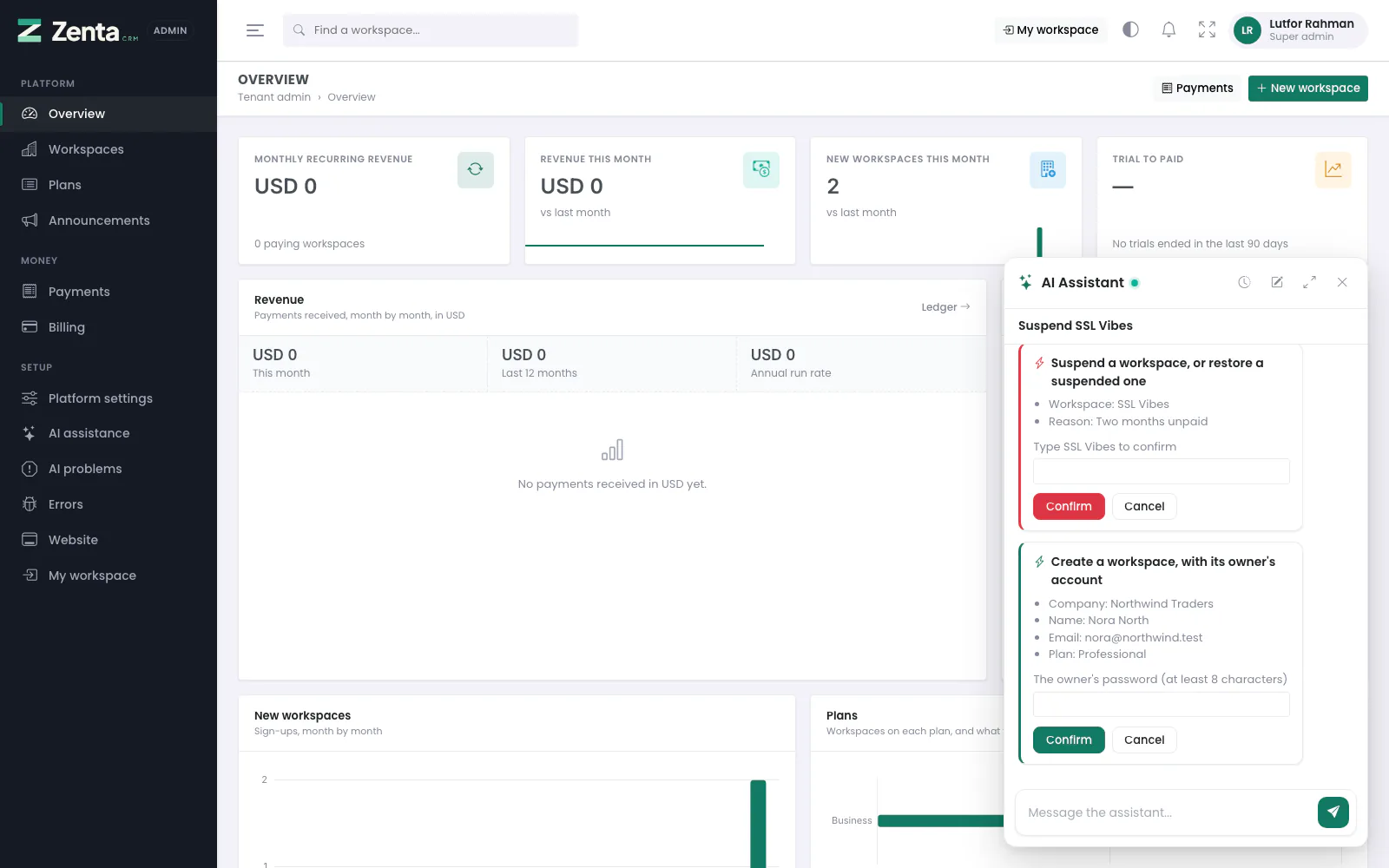This screenshot has width=1389, height=868.
Task: Click 'Reason: Two months unpaid' line
Action: 1128,422
